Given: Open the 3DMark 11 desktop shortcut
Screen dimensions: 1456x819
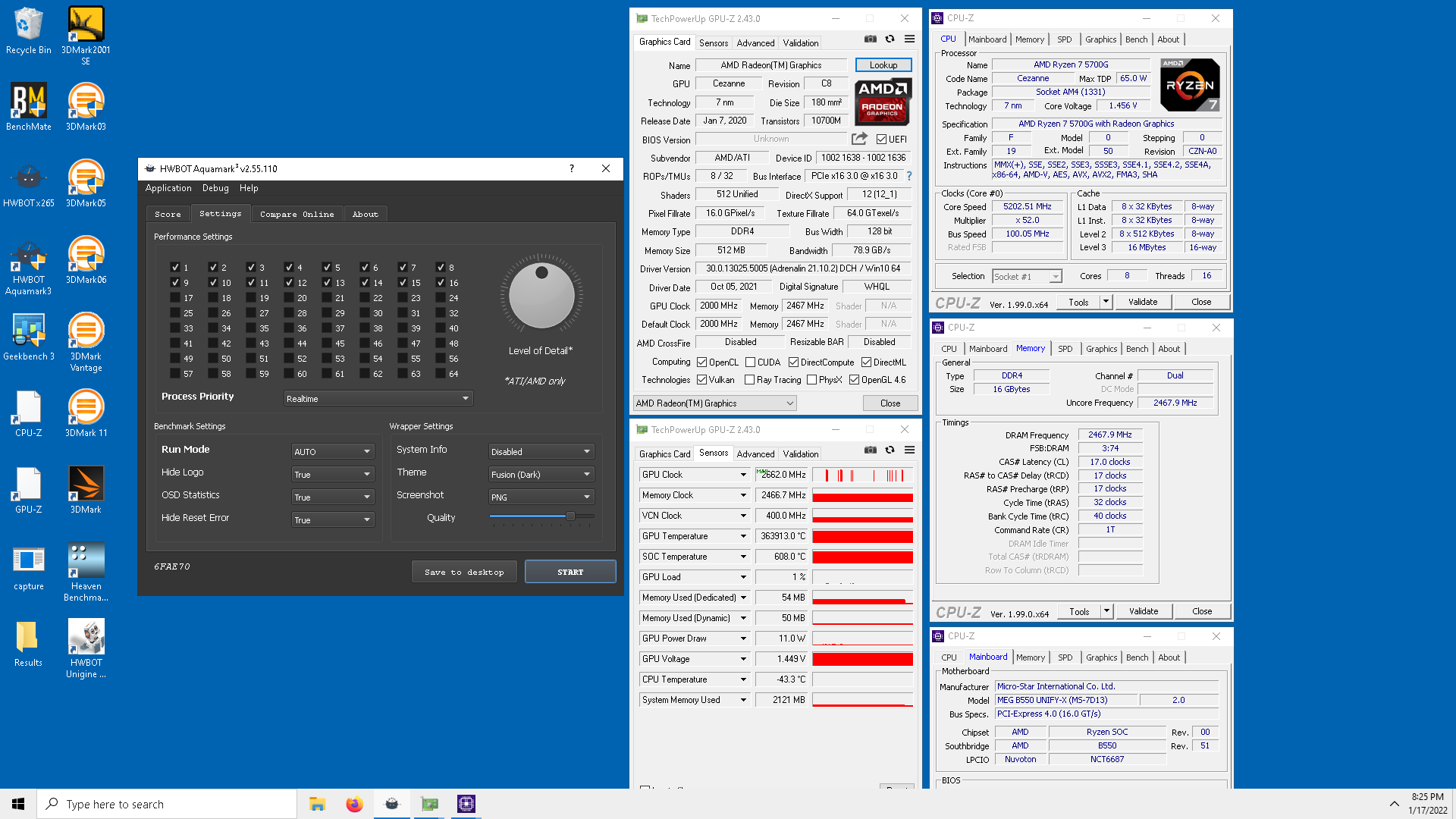Looking at the screenshot, I should pyautogui.click(x=86, y=413).
